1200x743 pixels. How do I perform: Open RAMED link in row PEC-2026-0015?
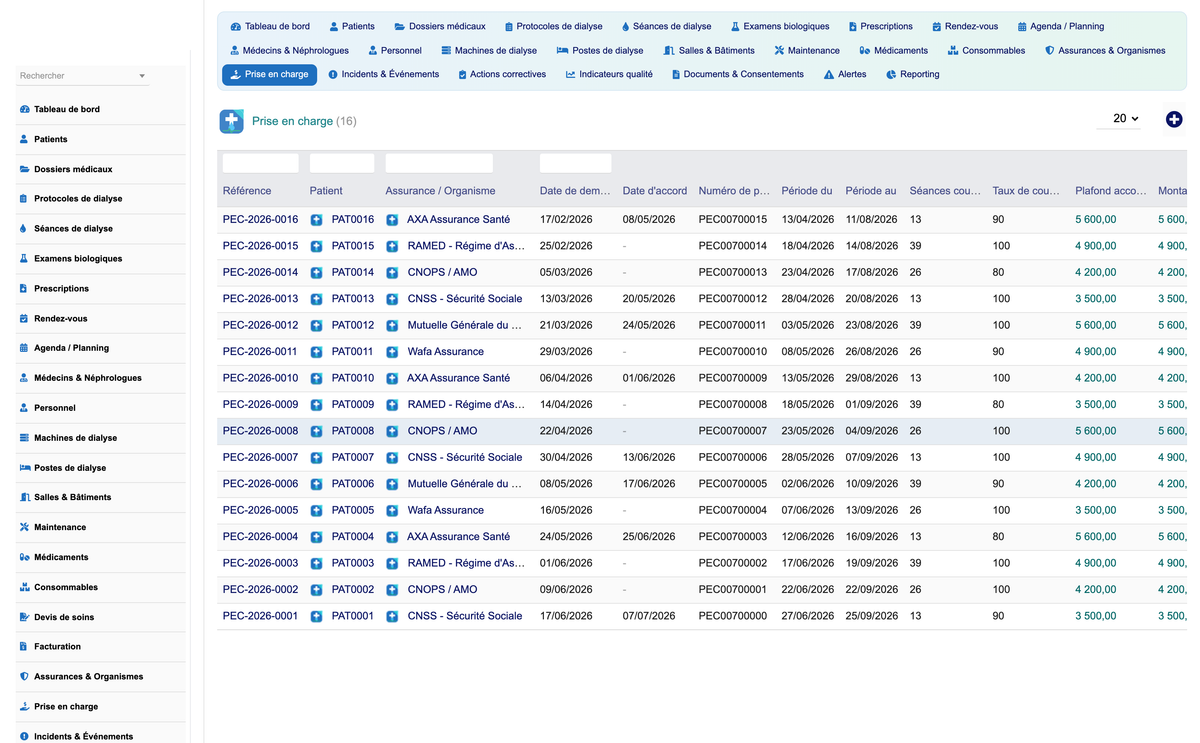tap(466, 246)
